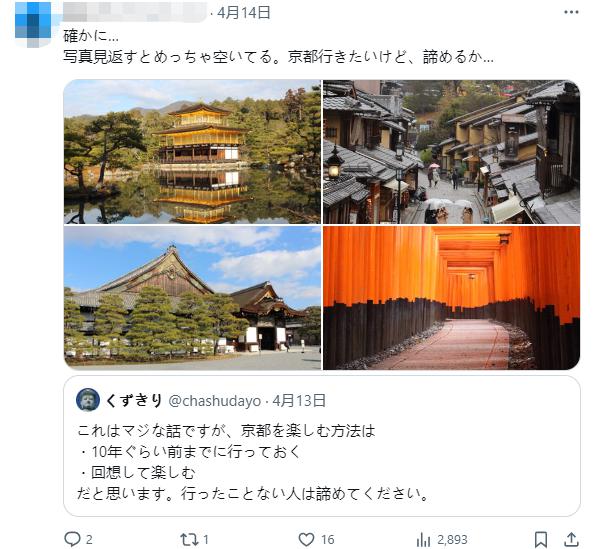Click the 2,893 view count
The image size is (595, 549).
pyautogui.click(x=452, y=540)
